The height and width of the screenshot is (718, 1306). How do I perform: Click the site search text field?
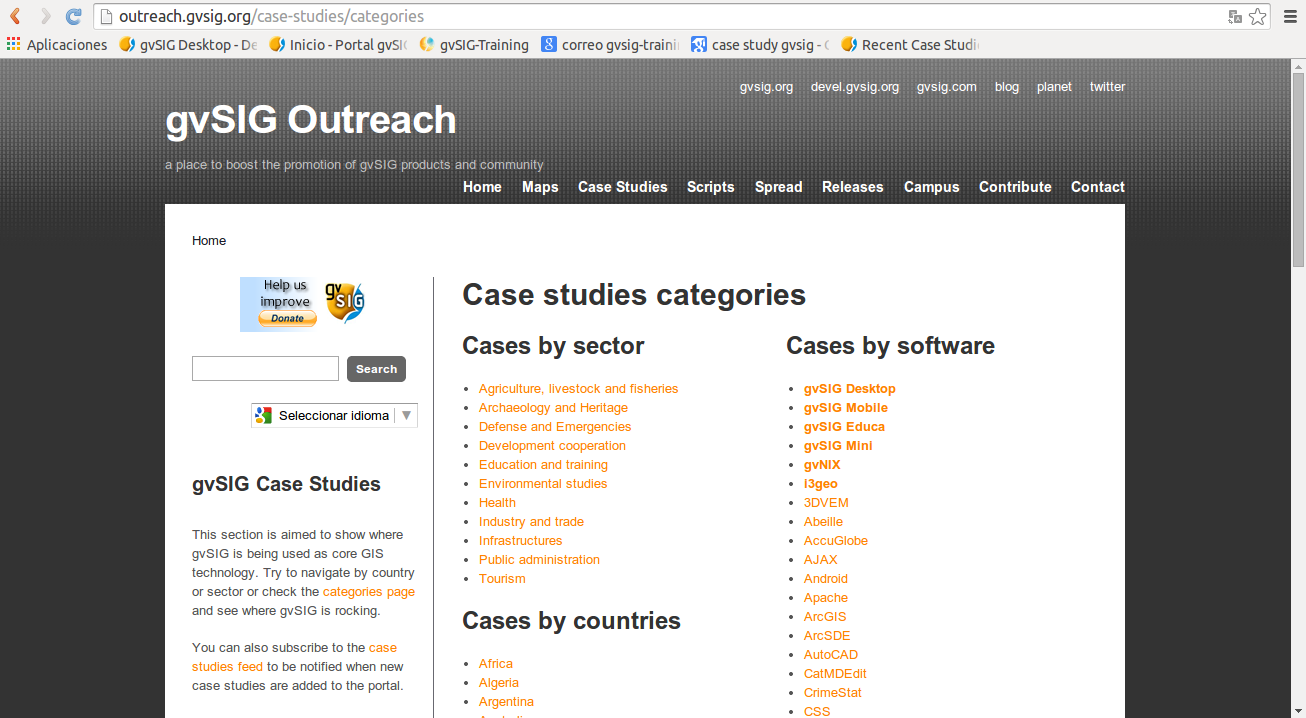pos(265,369)
